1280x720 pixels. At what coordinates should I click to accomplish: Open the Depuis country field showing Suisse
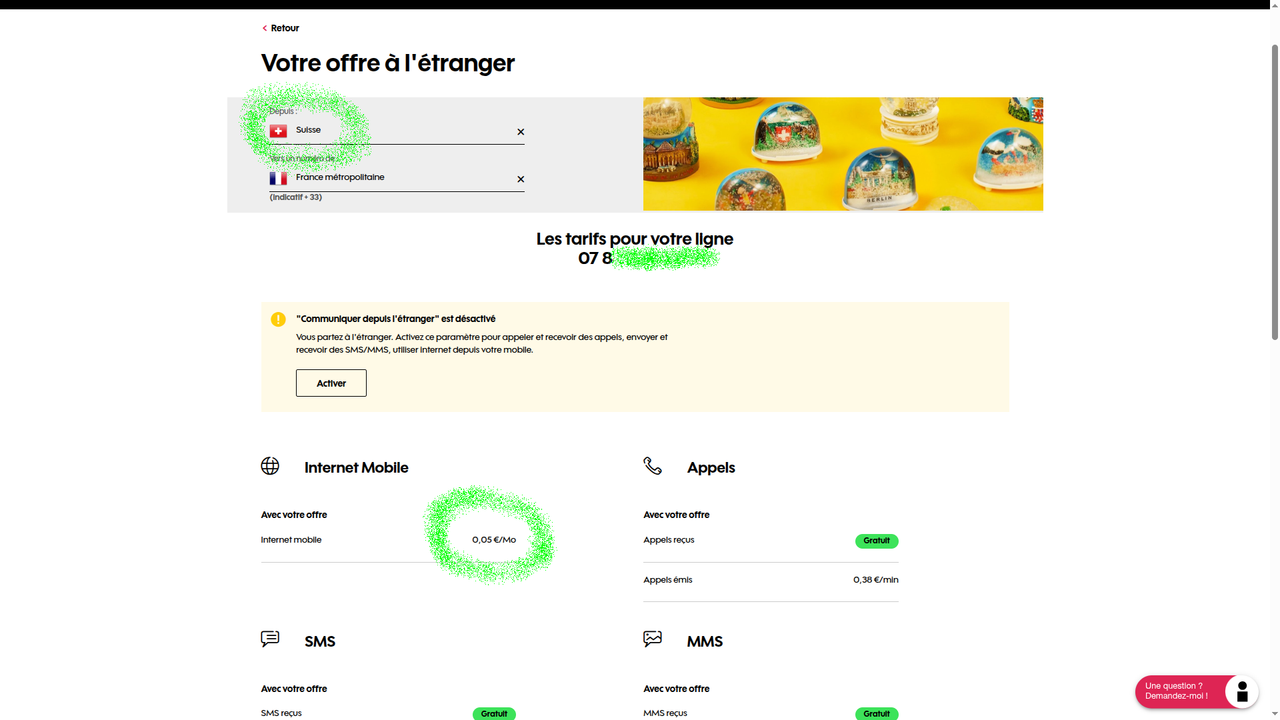(397, 131)
